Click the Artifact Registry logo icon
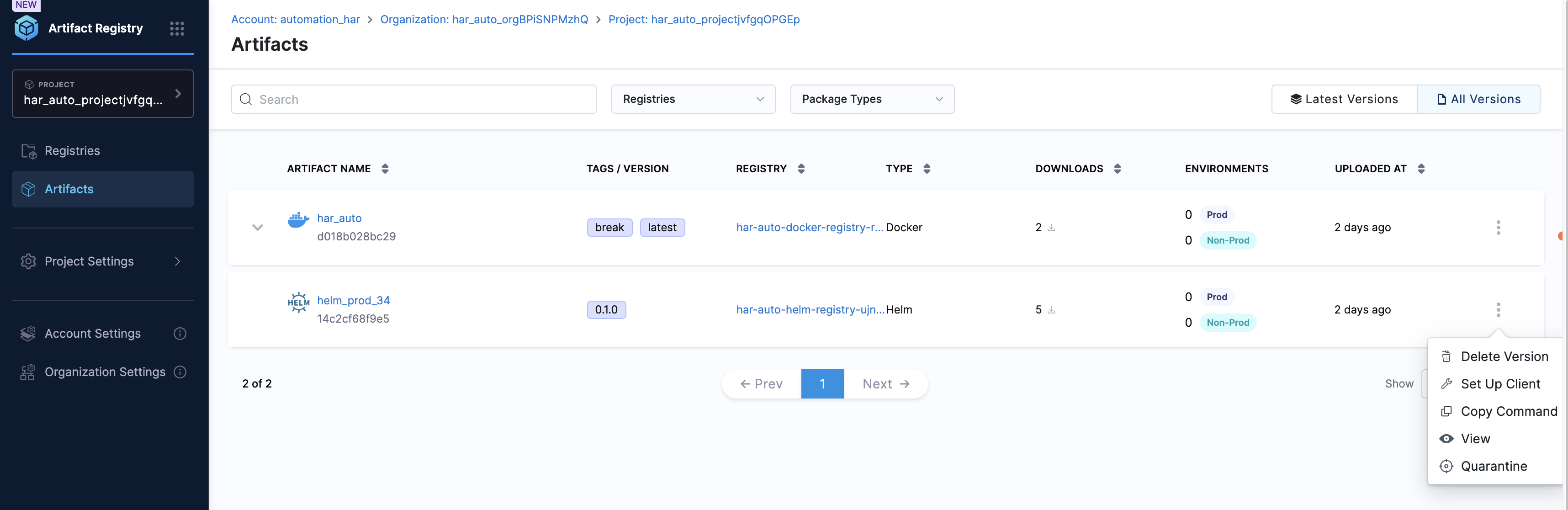Viewport: 1568px width, 510px height. click(x=26, y=28)
